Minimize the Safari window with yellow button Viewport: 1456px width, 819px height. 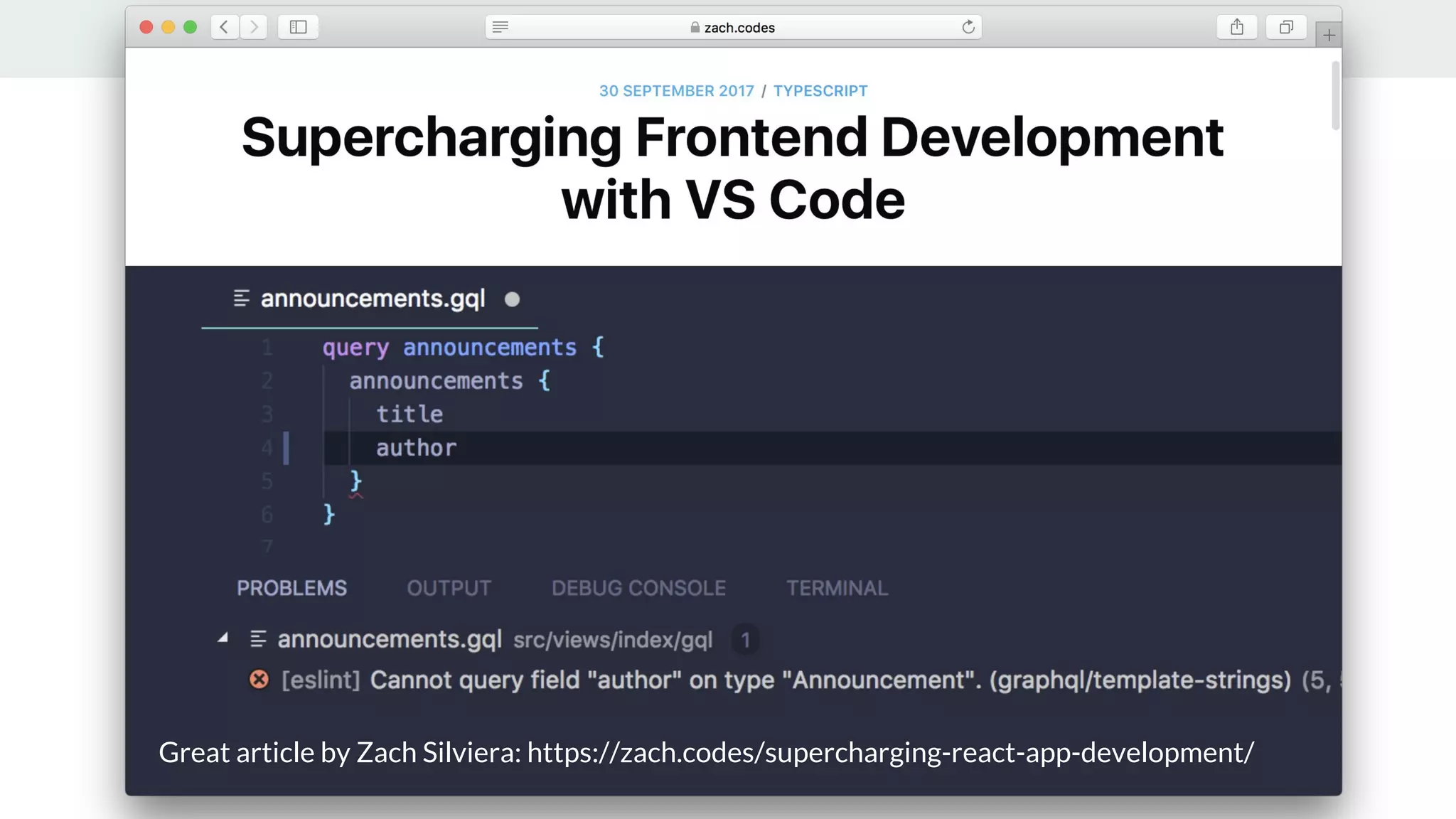pos(168,27)
